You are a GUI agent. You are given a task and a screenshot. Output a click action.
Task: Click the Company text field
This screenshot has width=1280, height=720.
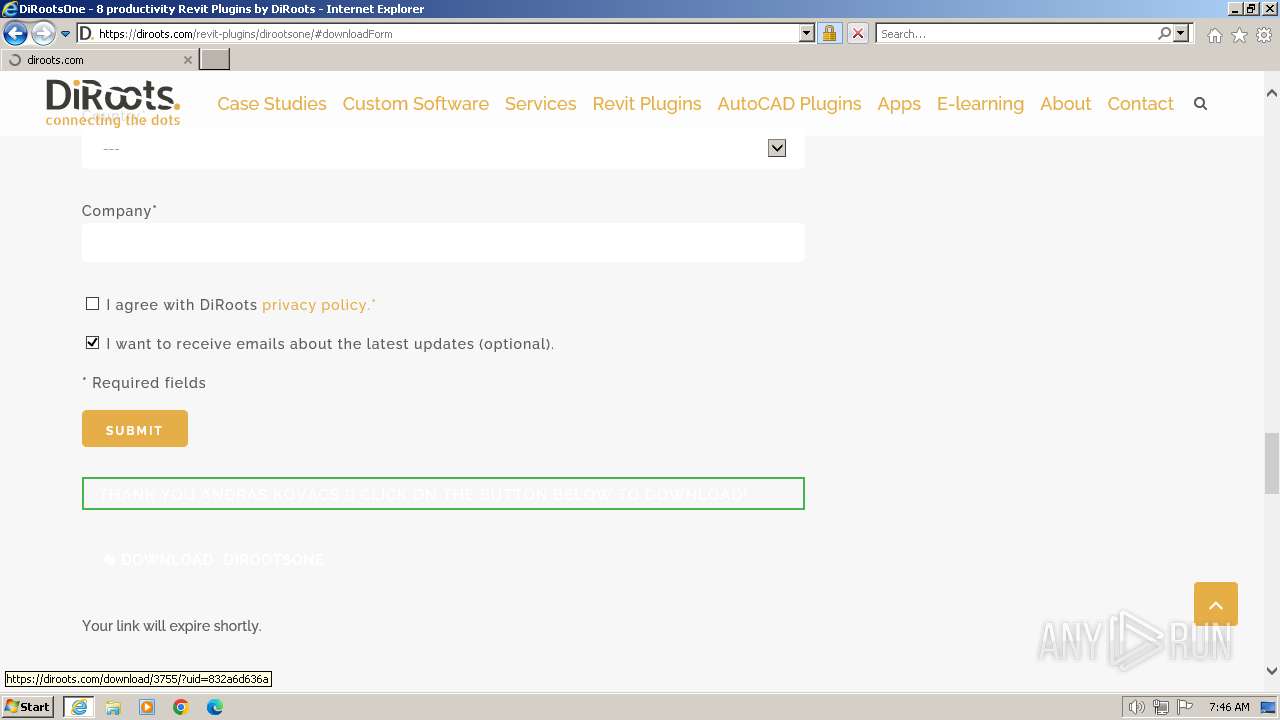click(443, 243)
